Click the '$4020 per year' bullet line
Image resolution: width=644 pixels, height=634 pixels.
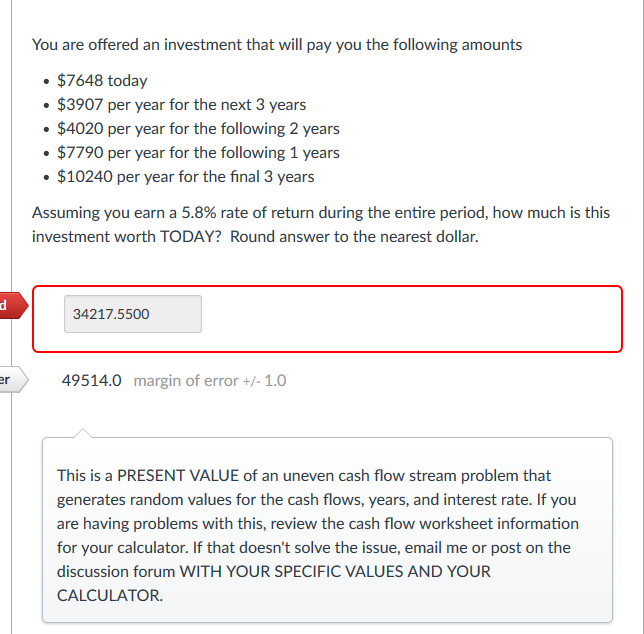[x=198, y=129]
